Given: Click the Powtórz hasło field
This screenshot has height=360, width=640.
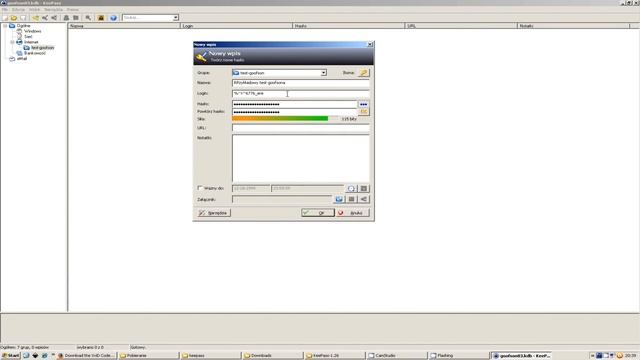Looking at the screenshot, I should (x=295, y=111).
